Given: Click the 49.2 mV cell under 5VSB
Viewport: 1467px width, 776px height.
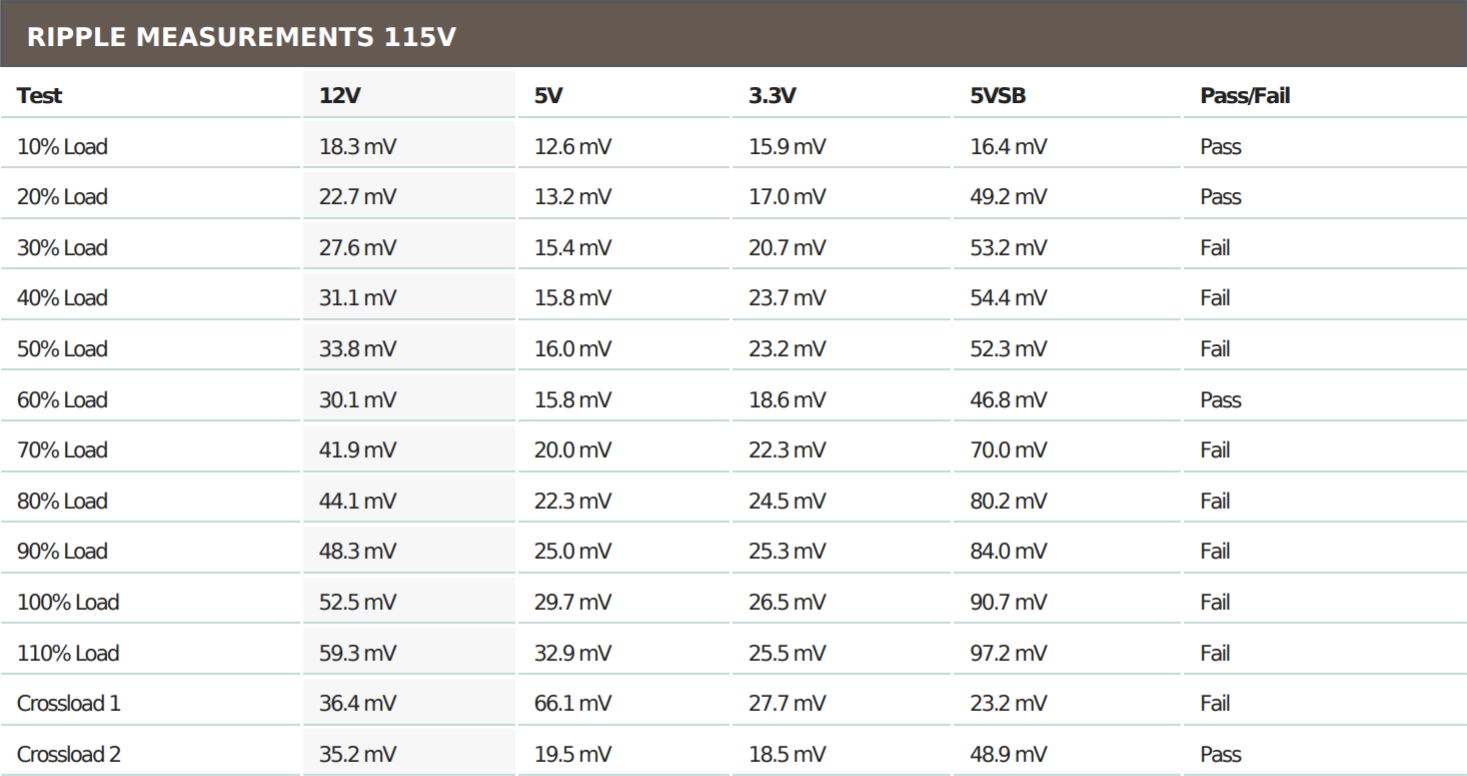Looking at the screenshot, I should [1009, 197].
